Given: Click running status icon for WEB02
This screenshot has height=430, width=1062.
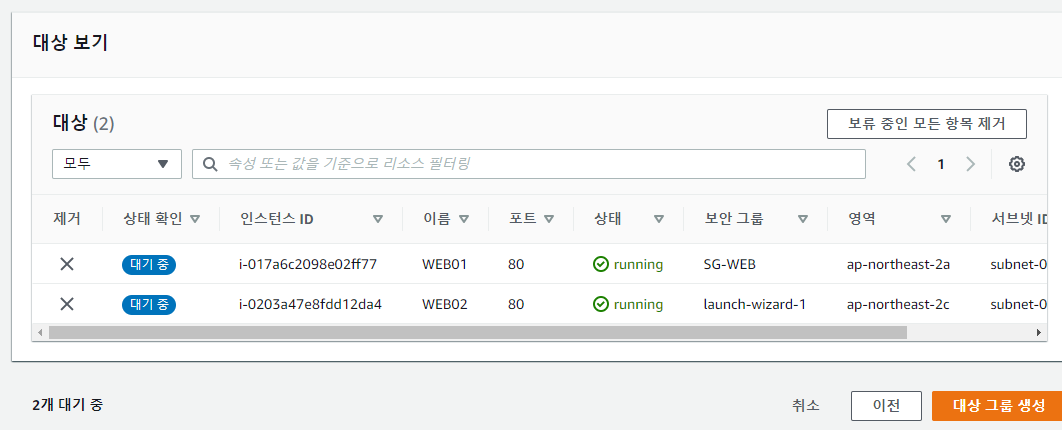Looking at the screenshot, I should (601, 304).
